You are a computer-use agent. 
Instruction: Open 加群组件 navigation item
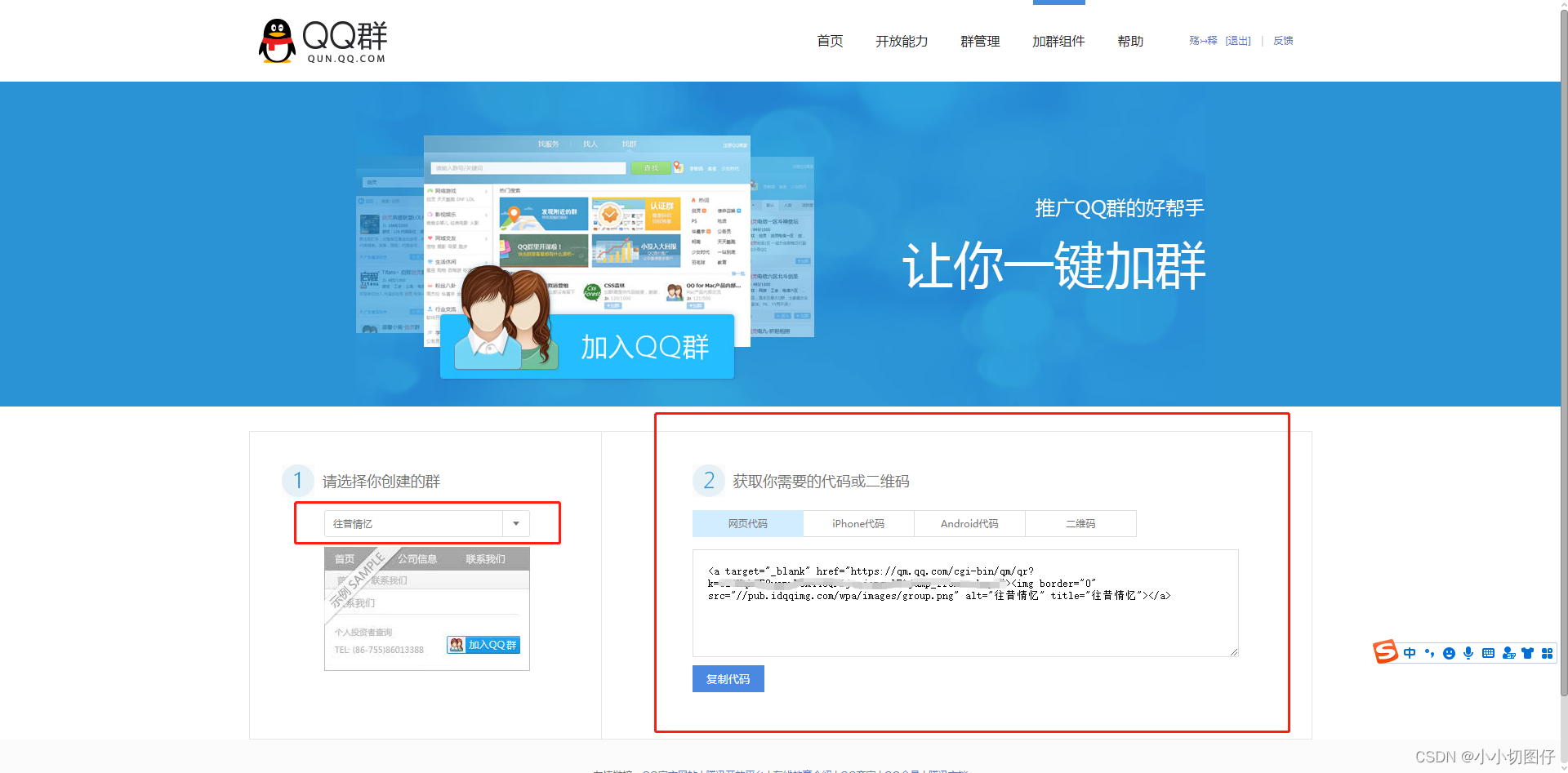tap(1058, 41)
